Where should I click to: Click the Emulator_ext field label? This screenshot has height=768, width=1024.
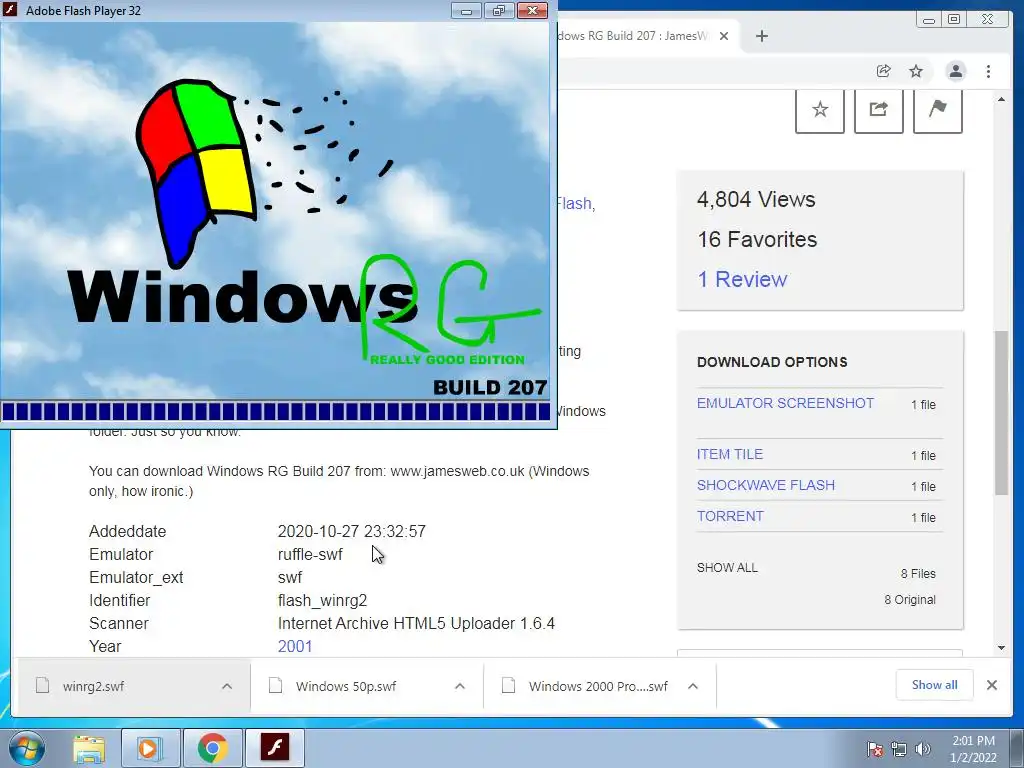coord(136,578)
